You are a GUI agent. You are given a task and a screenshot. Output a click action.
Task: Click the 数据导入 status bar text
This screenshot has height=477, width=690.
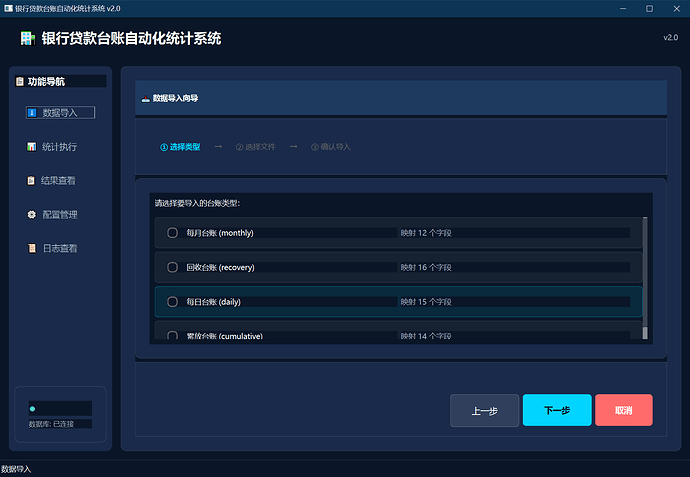16,469
